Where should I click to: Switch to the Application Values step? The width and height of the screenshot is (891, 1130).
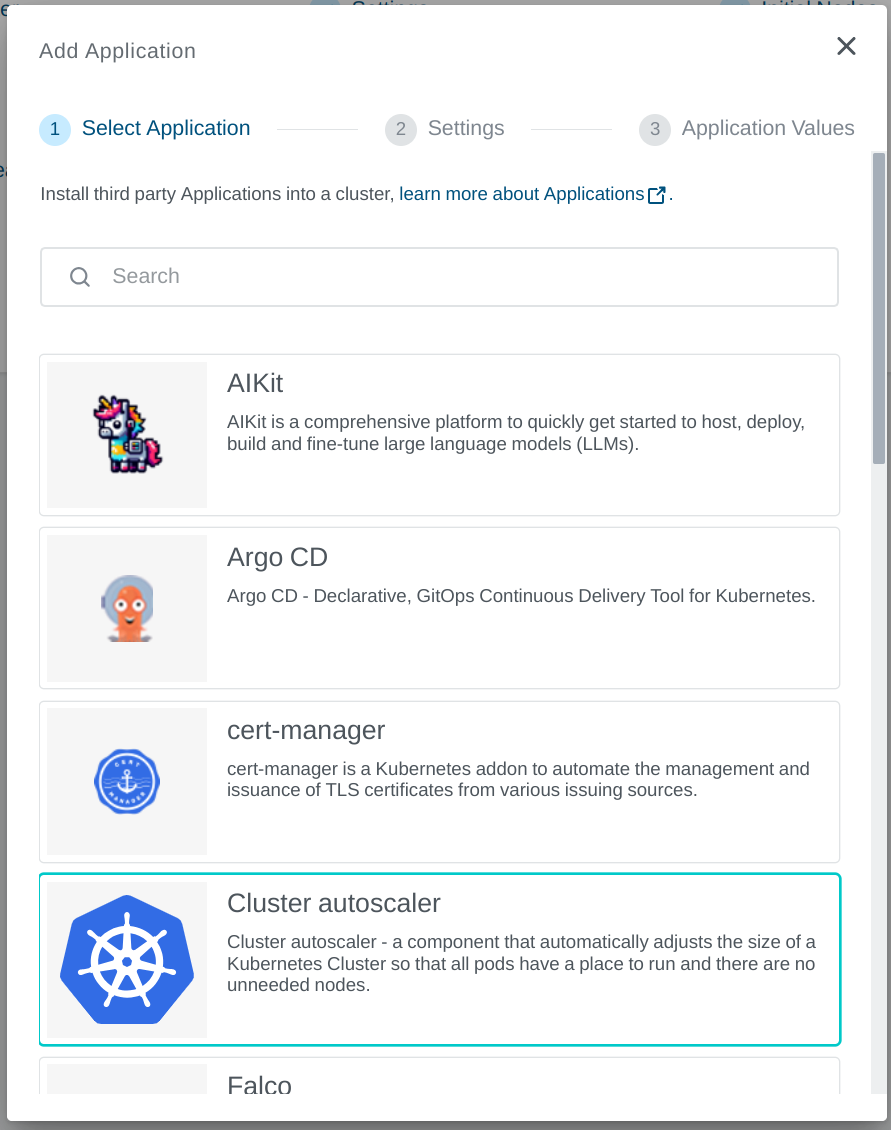768,128
